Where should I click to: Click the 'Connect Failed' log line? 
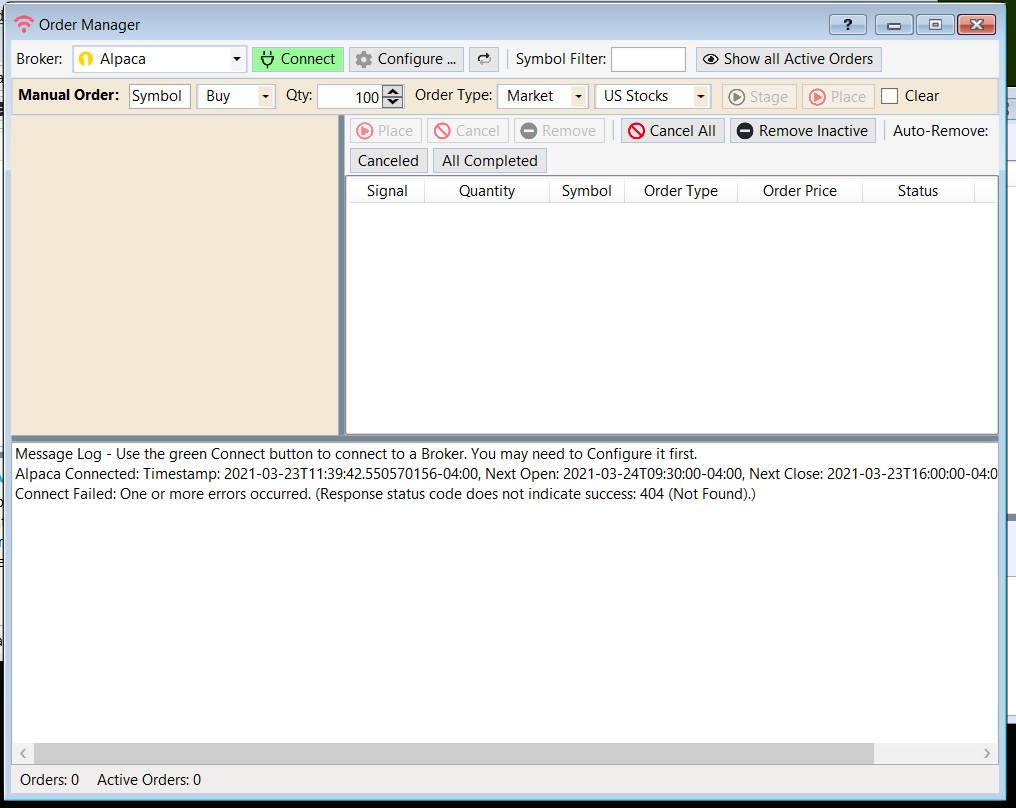coord(385,494)
